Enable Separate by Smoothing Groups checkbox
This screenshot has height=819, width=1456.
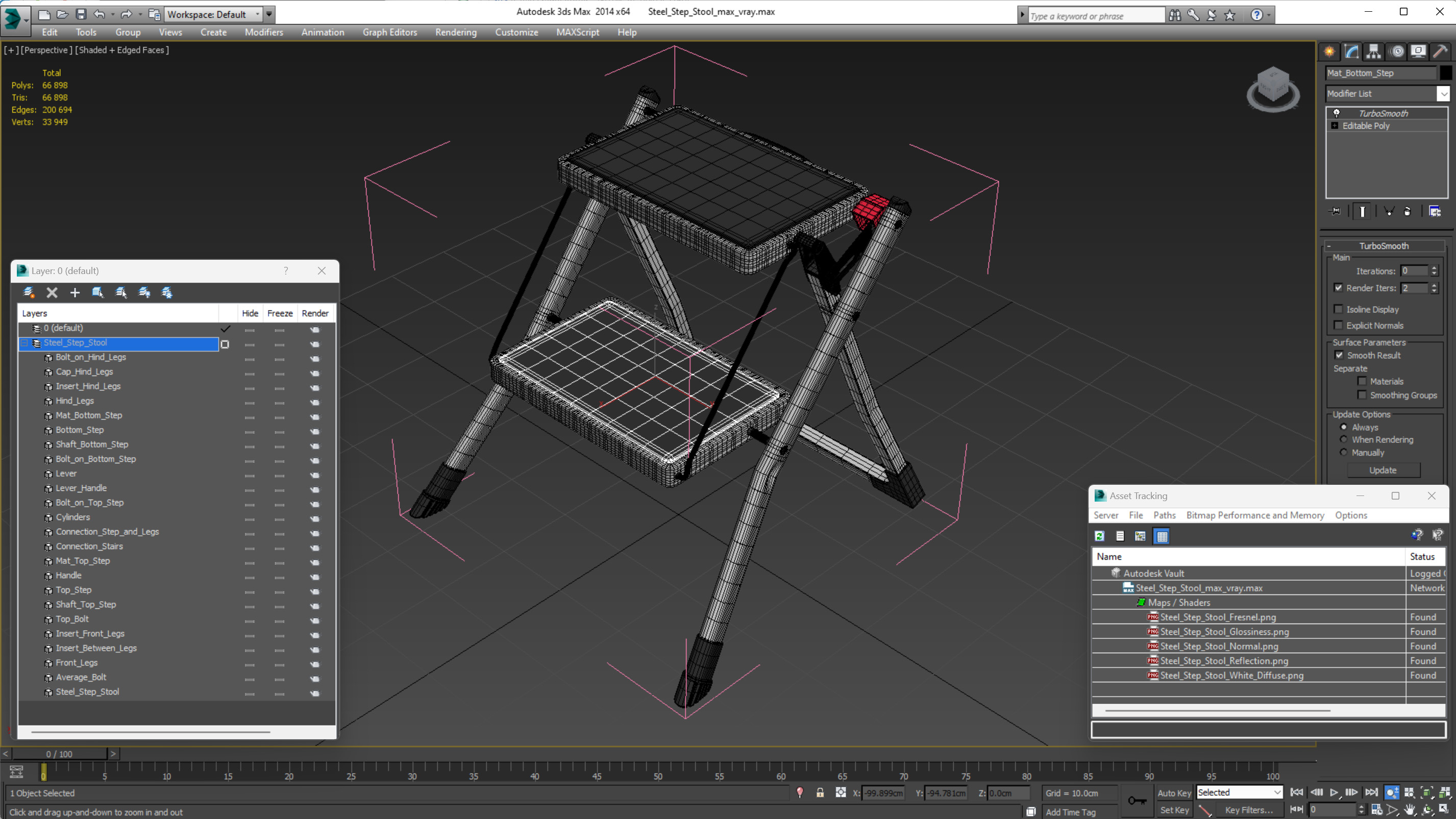(1362, 394)
